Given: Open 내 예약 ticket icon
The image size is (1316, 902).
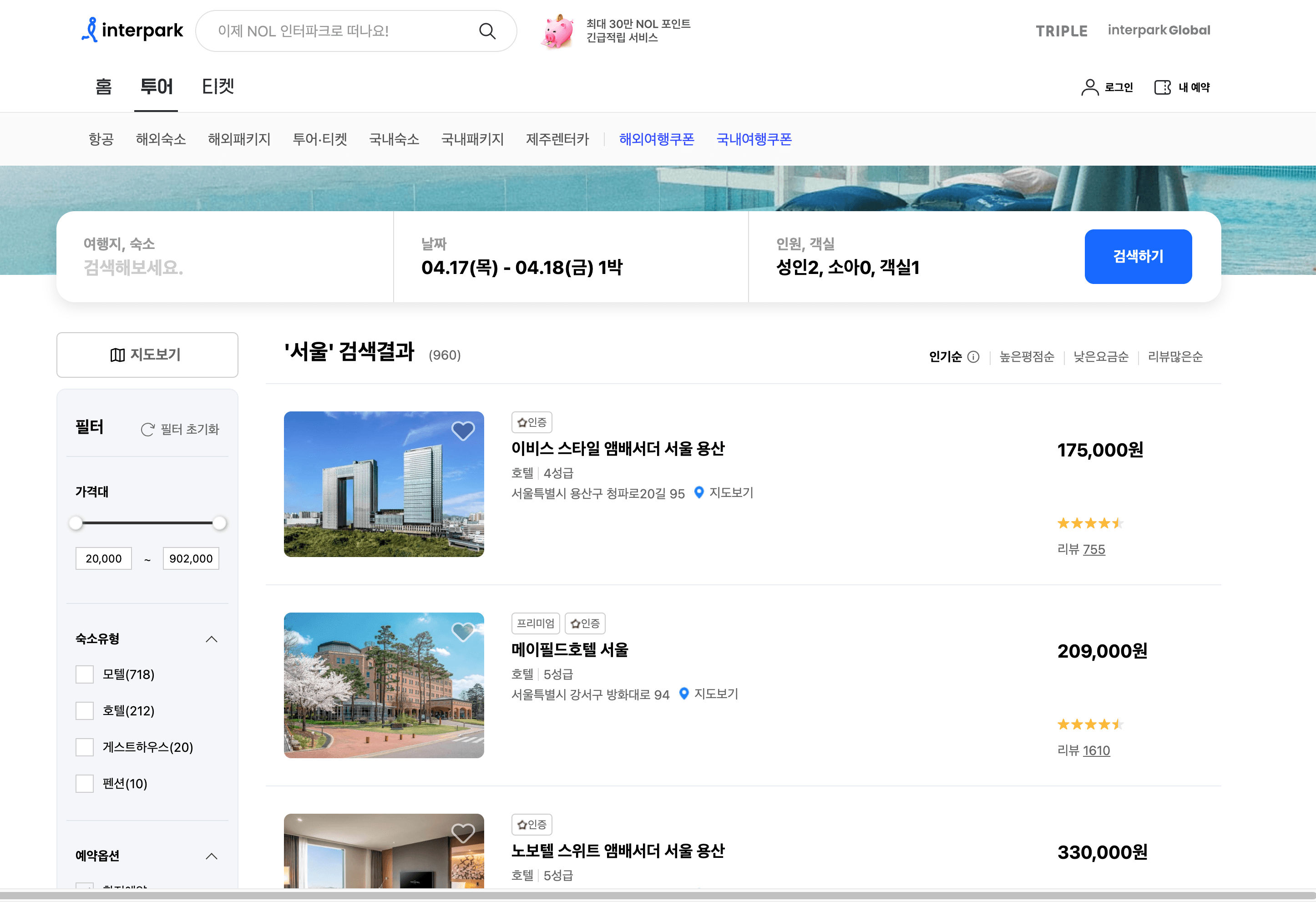Looking at the screenshot, I should click(1163, 87).
